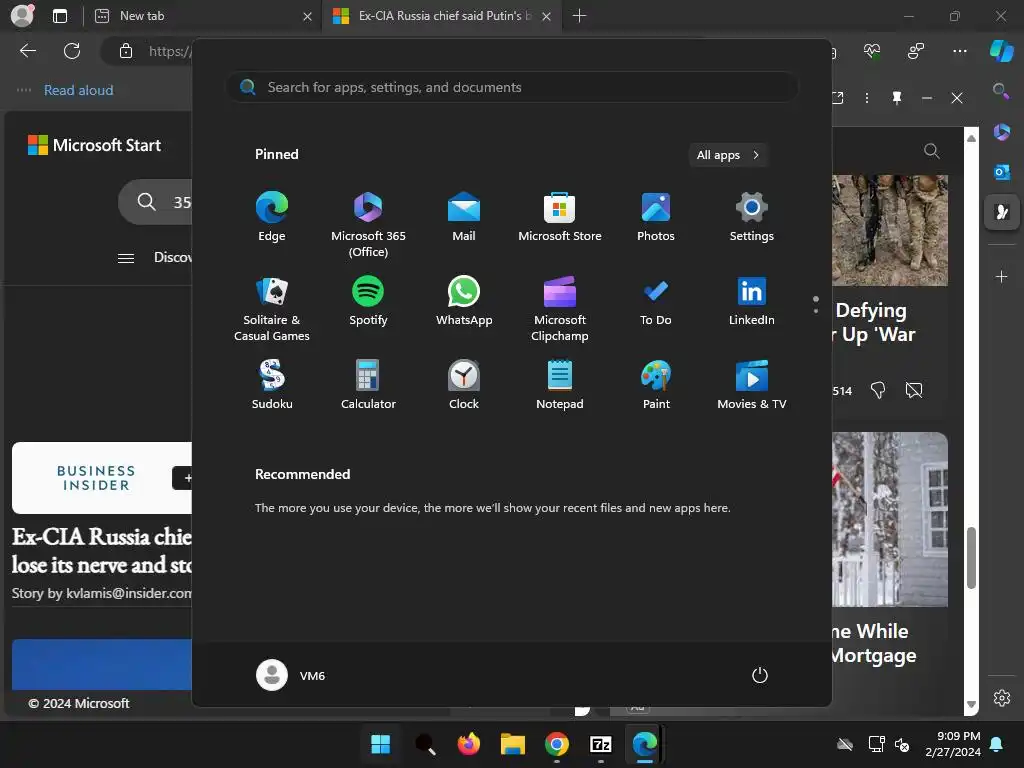The height and width of the screenshot is (768, 1024).
Task: Pin the sidebar pane
Action: point(897,98)
